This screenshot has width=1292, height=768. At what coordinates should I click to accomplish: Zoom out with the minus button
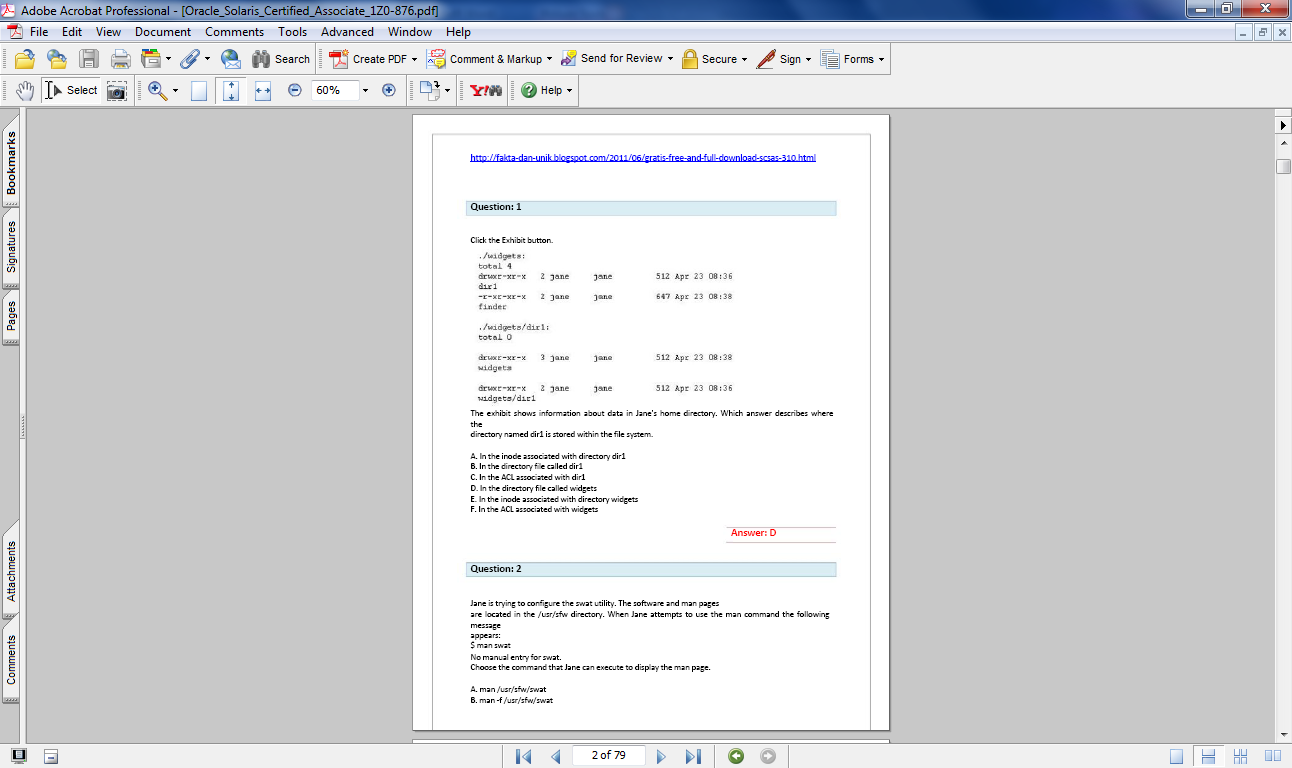[295, 90]
